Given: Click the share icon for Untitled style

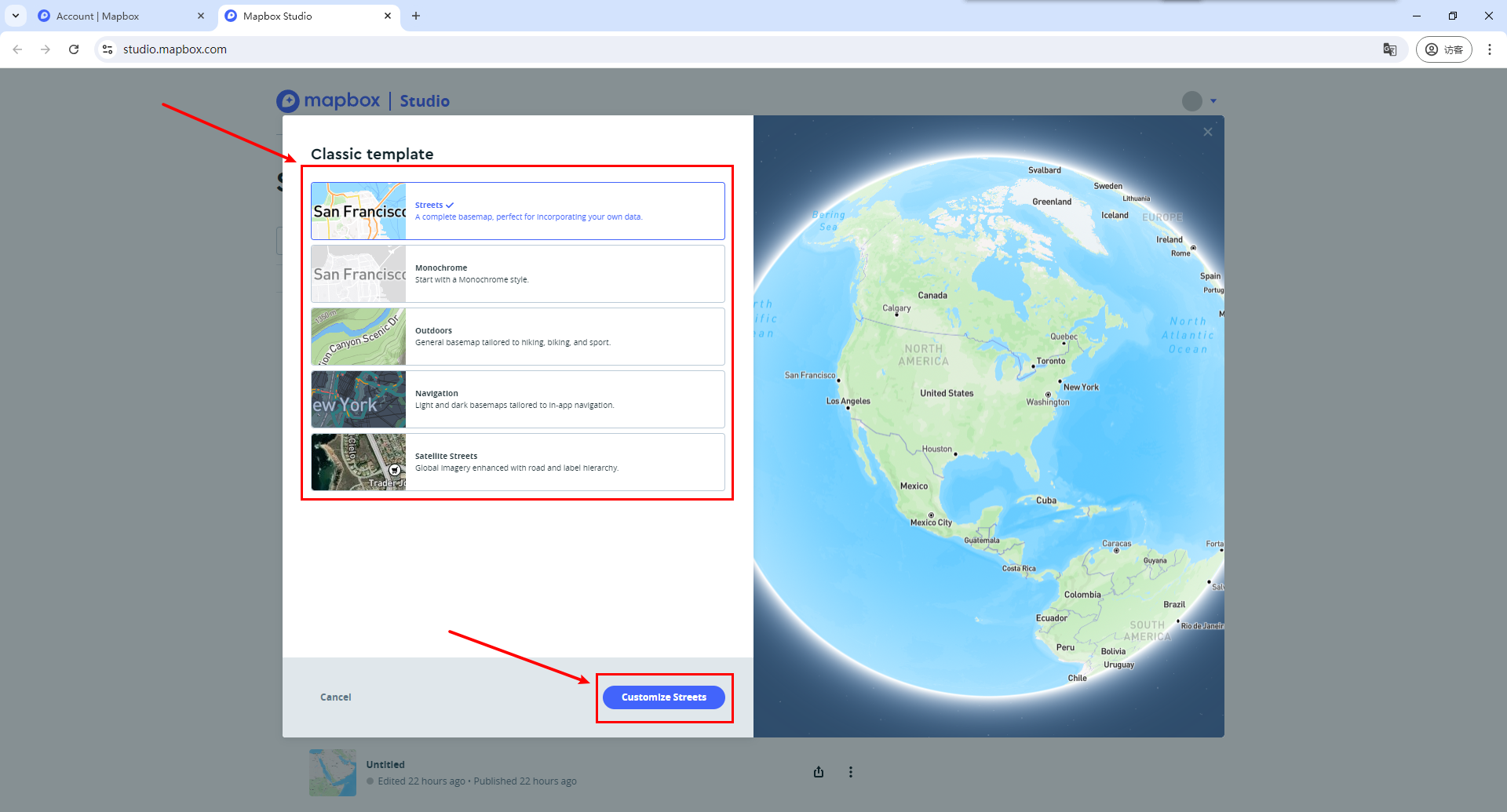Looking at the screenshot, I should click(819, 772).
